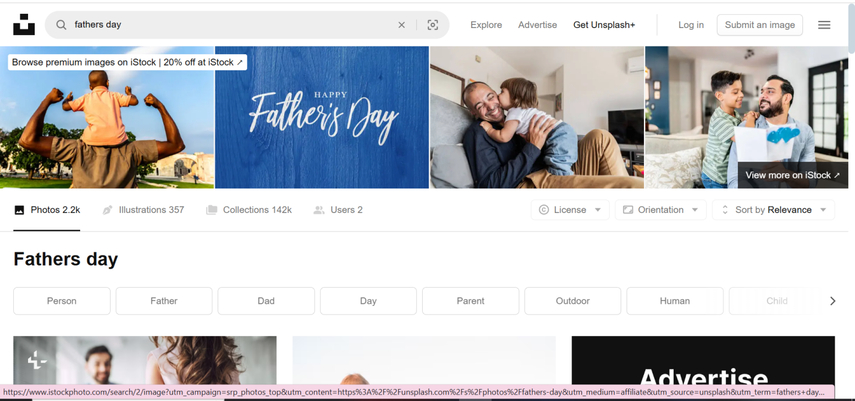Switch to the Users 2 tab
The image size is (855, 401).
[338, 210]
